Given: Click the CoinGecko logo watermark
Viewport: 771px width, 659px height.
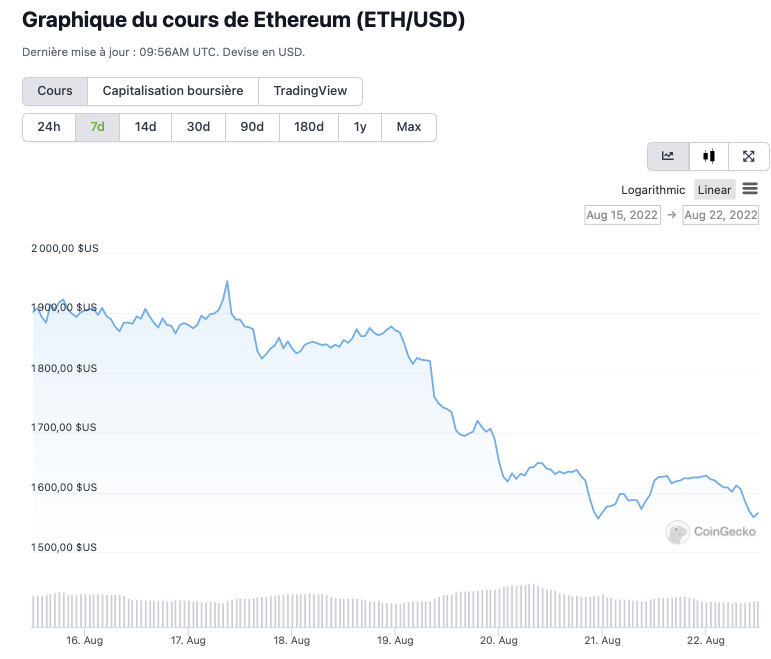Looking at the screenshot, I should point(706,532).
